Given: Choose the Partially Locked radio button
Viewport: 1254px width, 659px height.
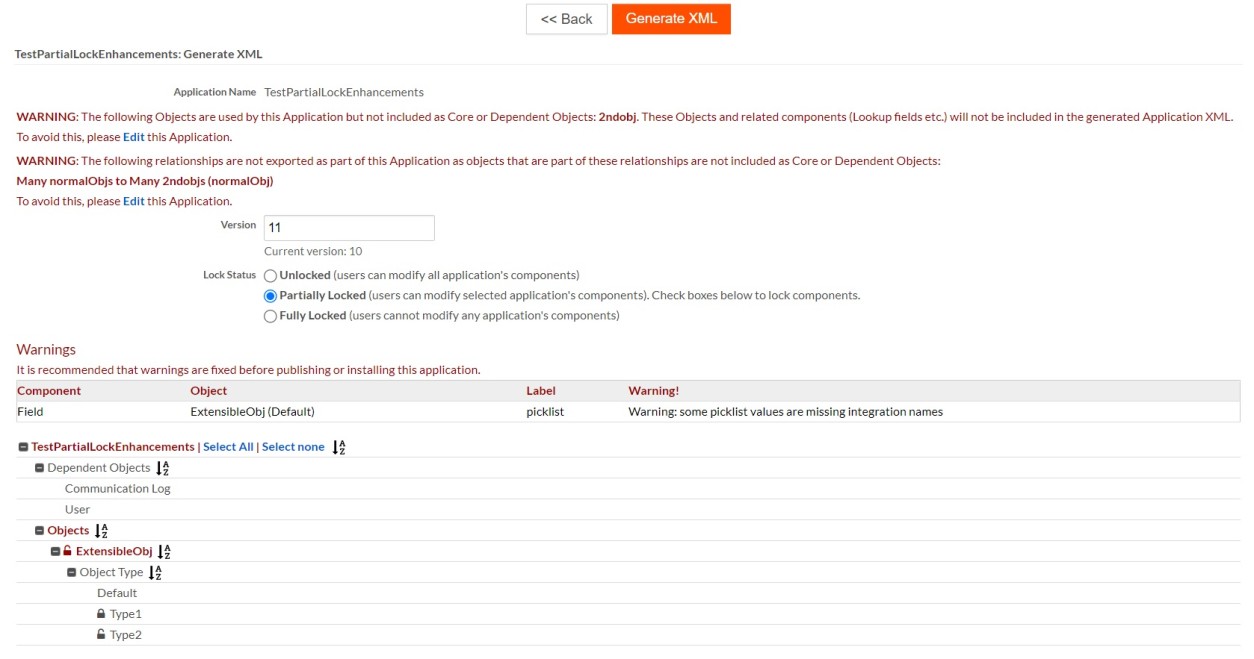Looking at the screenshot, I should click(x=270, y=296).
